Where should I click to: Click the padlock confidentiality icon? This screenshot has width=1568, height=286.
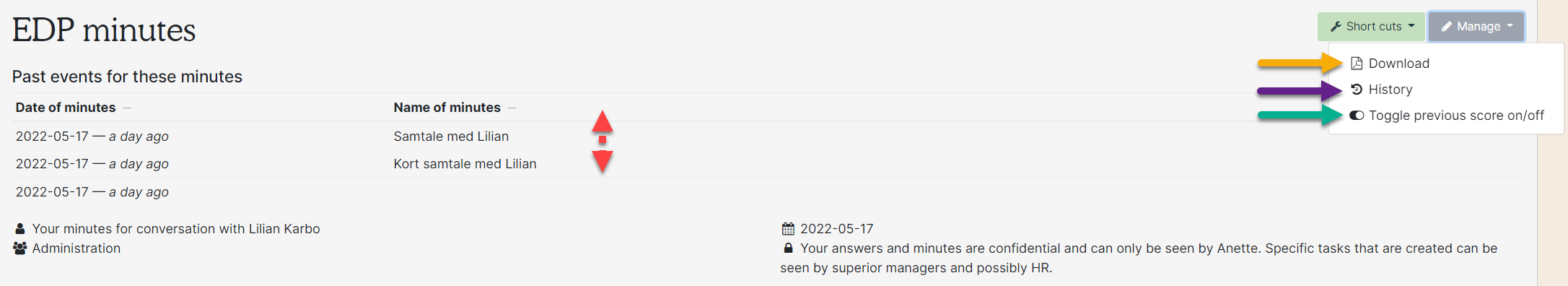point(788,248)
